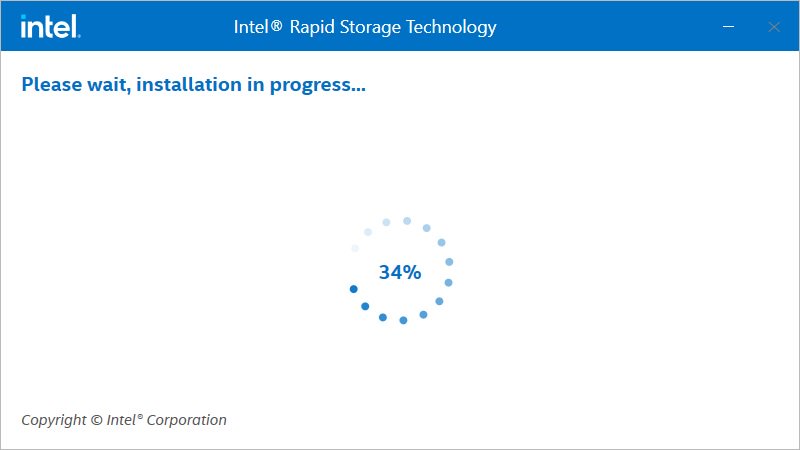Click the 34% progress percentage
Viewport: 800px width, 450px height.
400,272
